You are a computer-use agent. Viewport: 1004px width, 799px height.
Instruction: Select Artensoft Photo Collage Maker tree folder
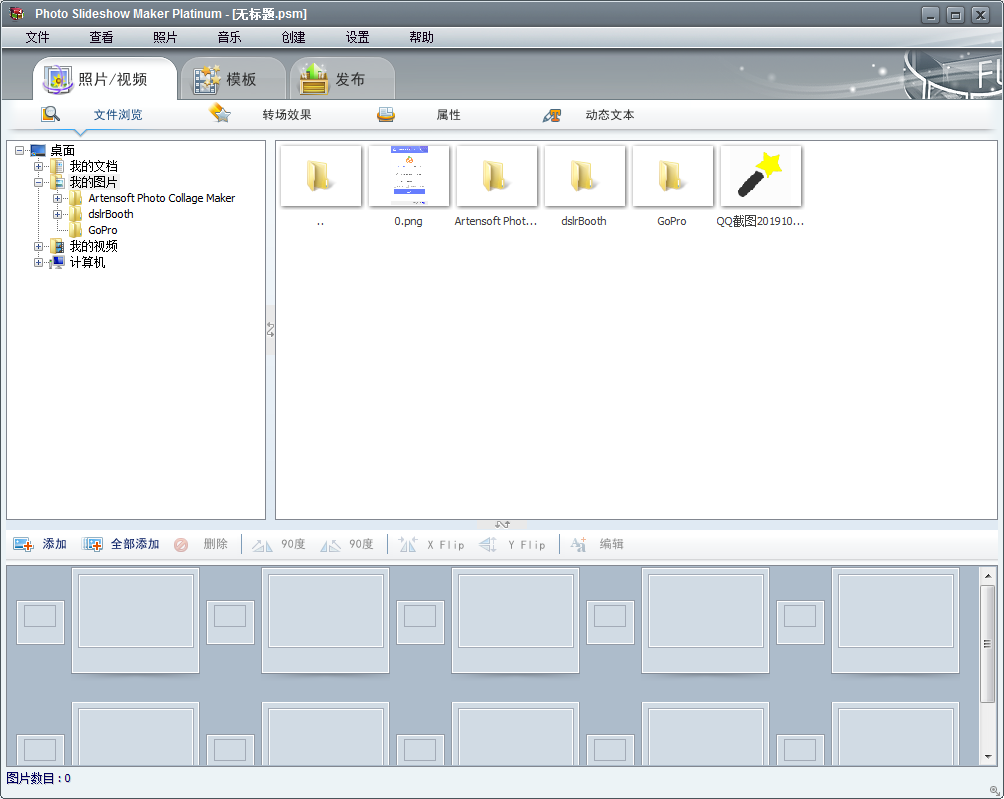161,198
